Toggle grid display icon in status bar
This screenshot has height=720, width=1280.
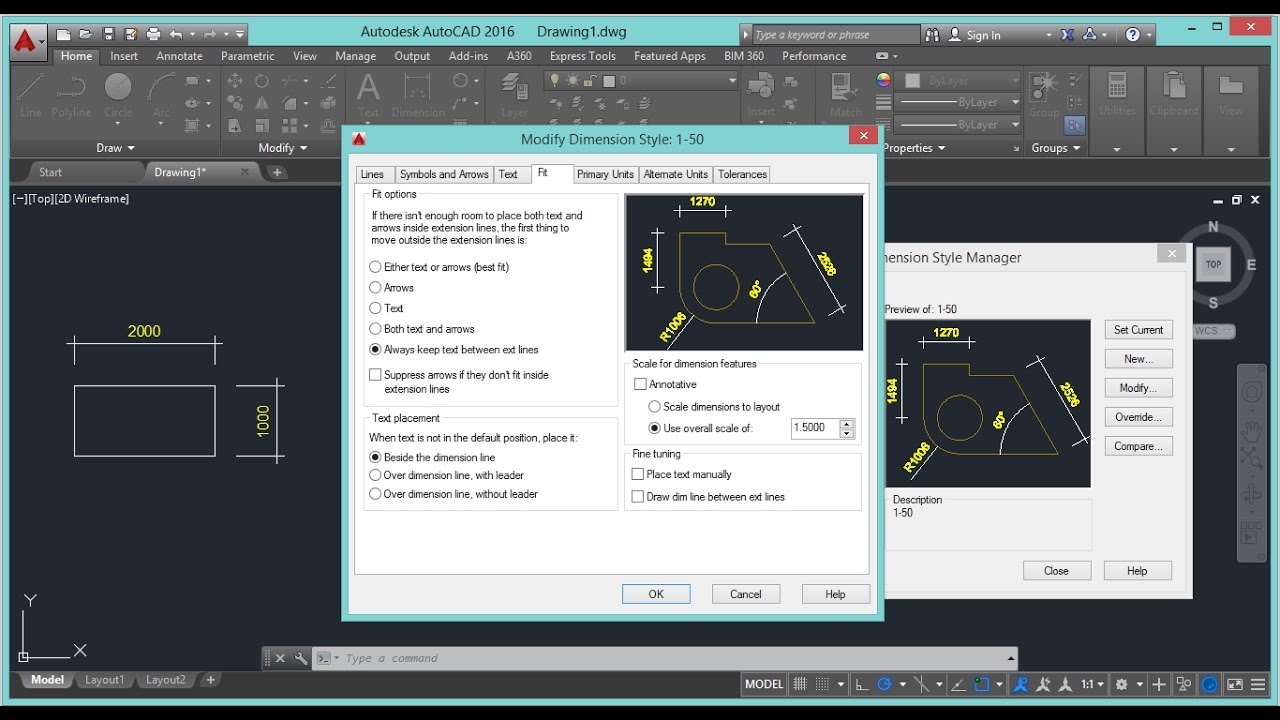tap(800, 684)
